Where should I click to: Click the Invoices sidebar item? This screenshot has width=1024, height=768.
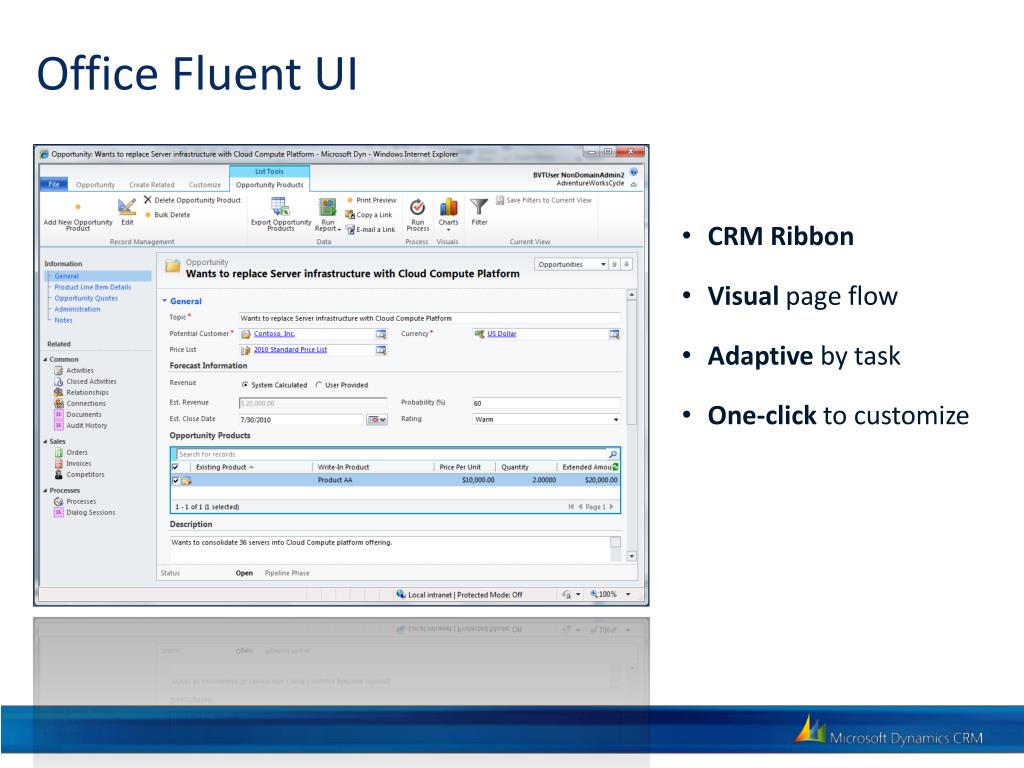pyautogui.click(x=73, y=464)
